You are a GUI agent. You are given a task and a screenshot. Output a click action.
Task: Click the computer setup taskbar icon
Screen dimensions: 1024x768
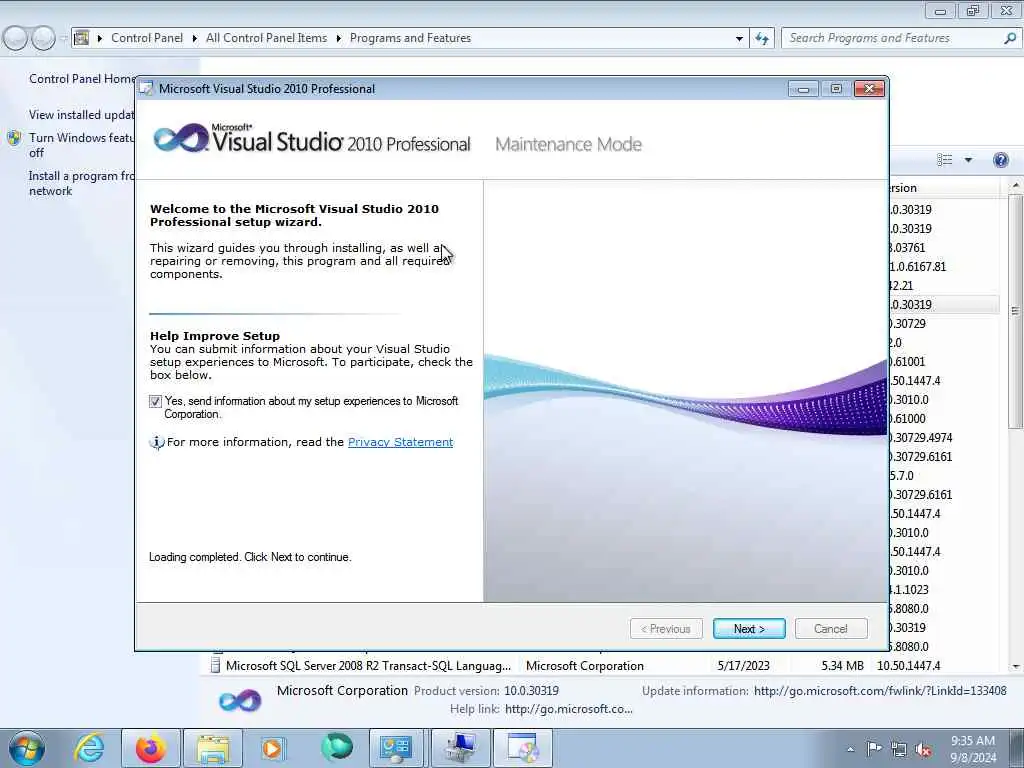point(460,748)
